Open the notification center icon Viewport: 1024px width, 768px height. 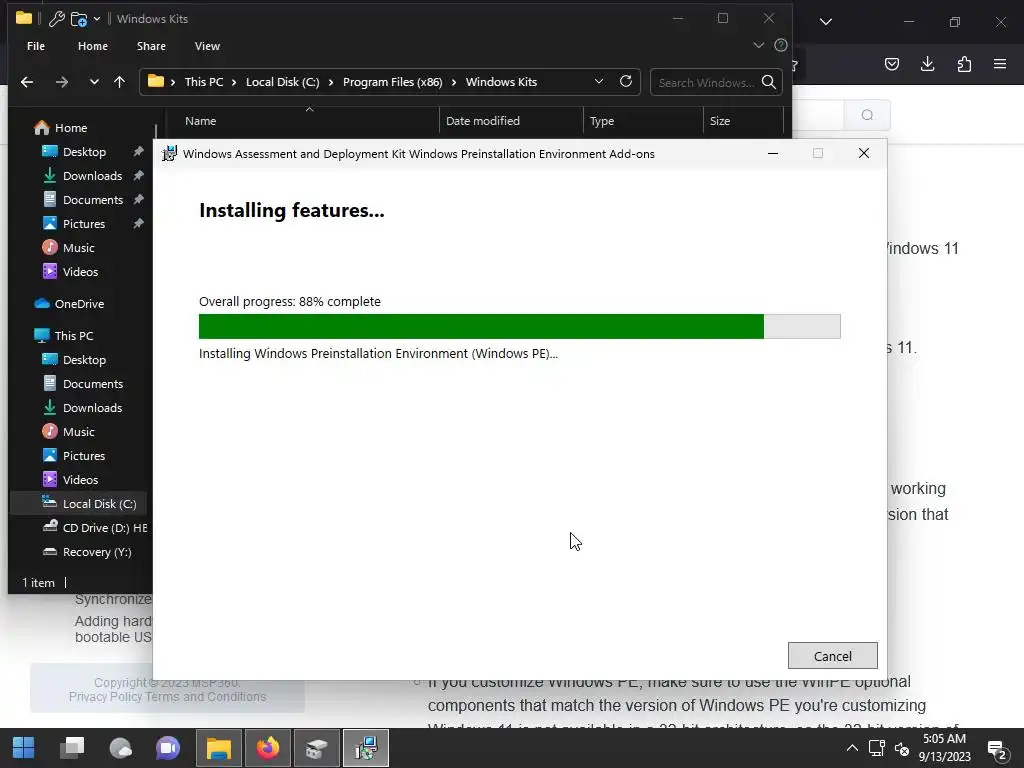pyautogui.click(x=997, y=749)
